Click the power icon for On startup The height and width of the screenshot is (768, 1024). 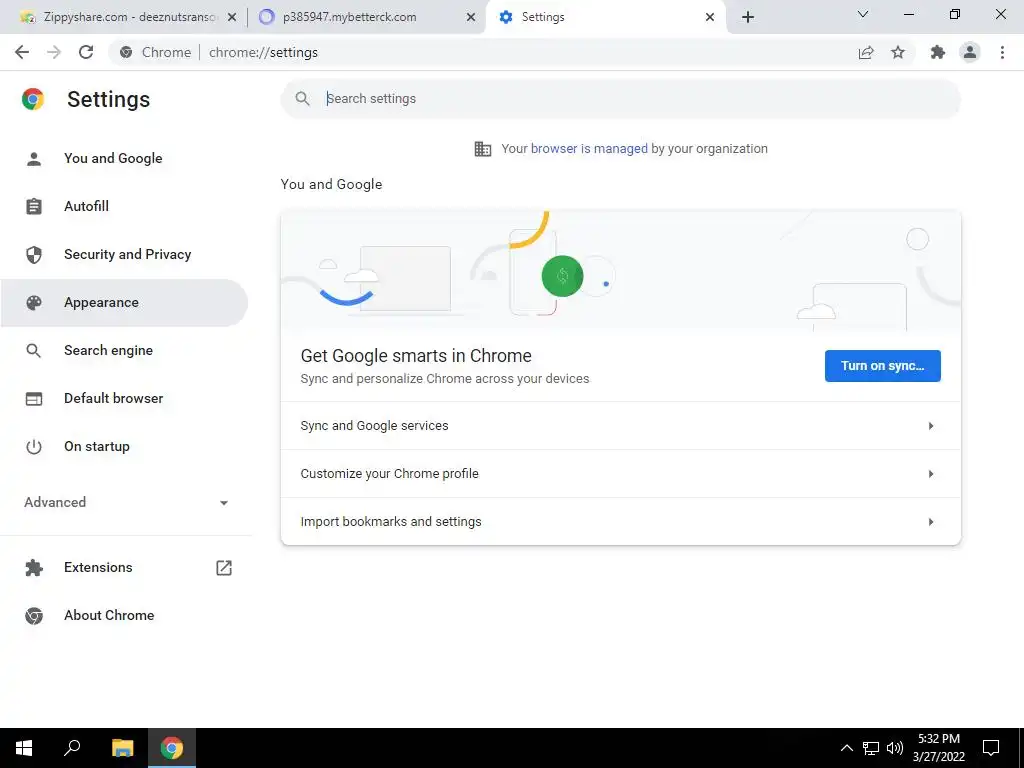(x=34, y=447)
